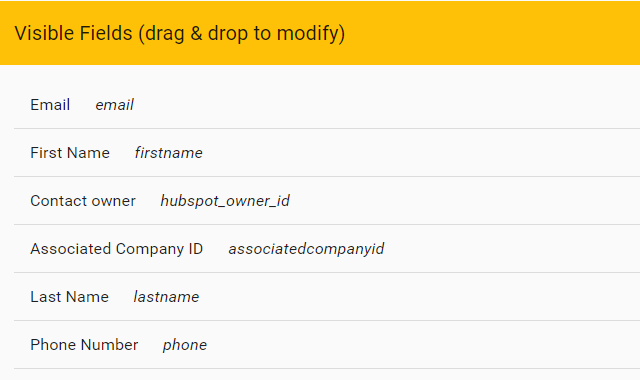Viewport: 640px width, 380px height.
Task: Click the Contact owner field label
Action: (x=83, y=201)
